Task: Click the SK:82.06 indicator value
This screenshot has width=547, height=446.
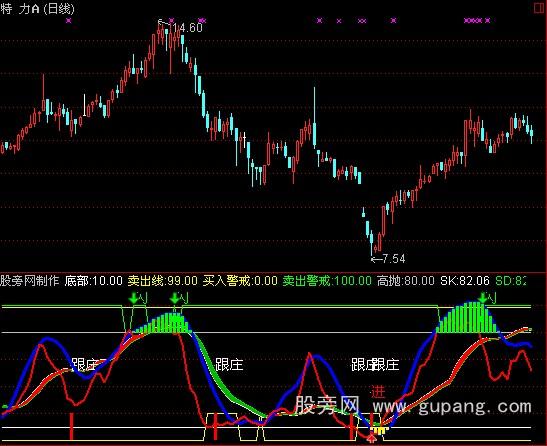Action: pyautogui.click(x=465, y=281)
